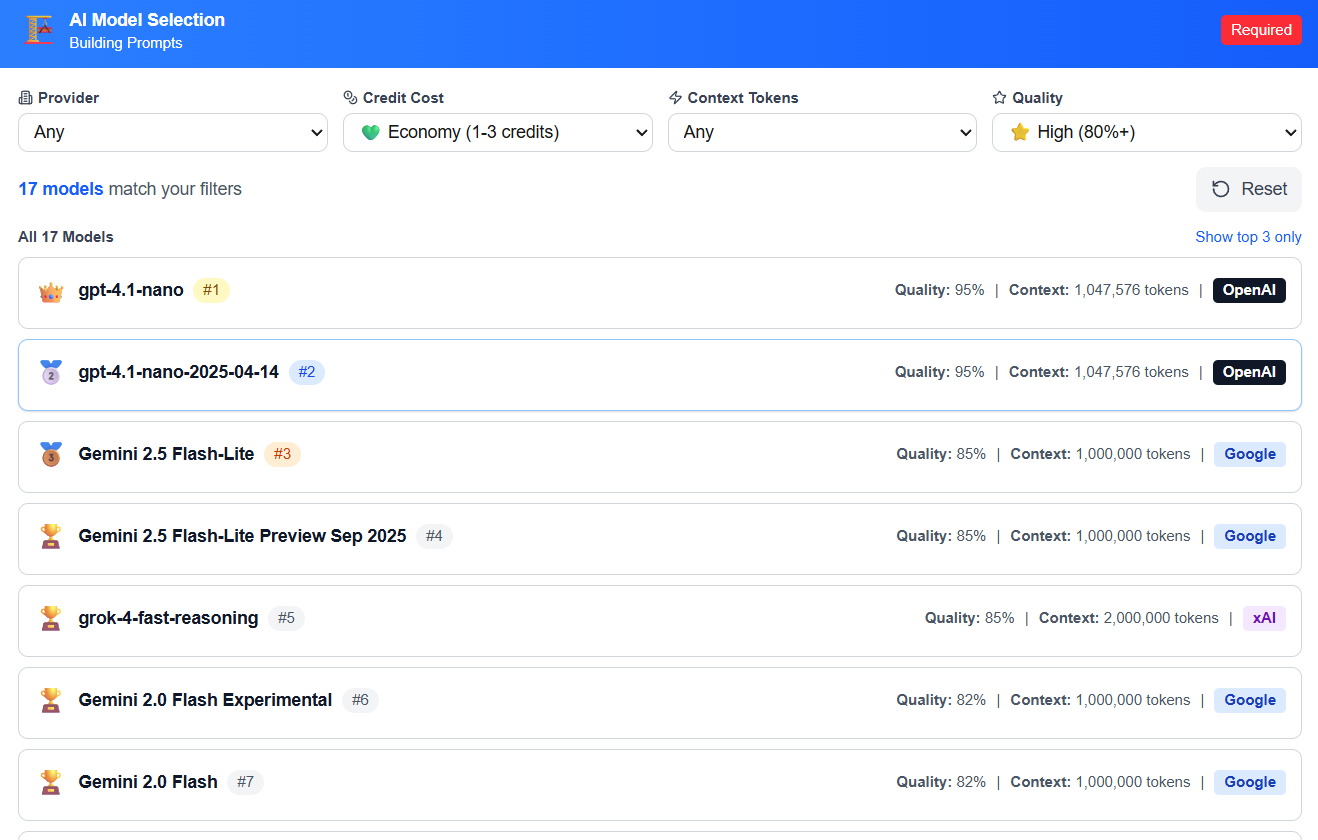Click the crown icon beside gpt-4.1-nano
Screen dimensions: 1318x840
(51, 292)
